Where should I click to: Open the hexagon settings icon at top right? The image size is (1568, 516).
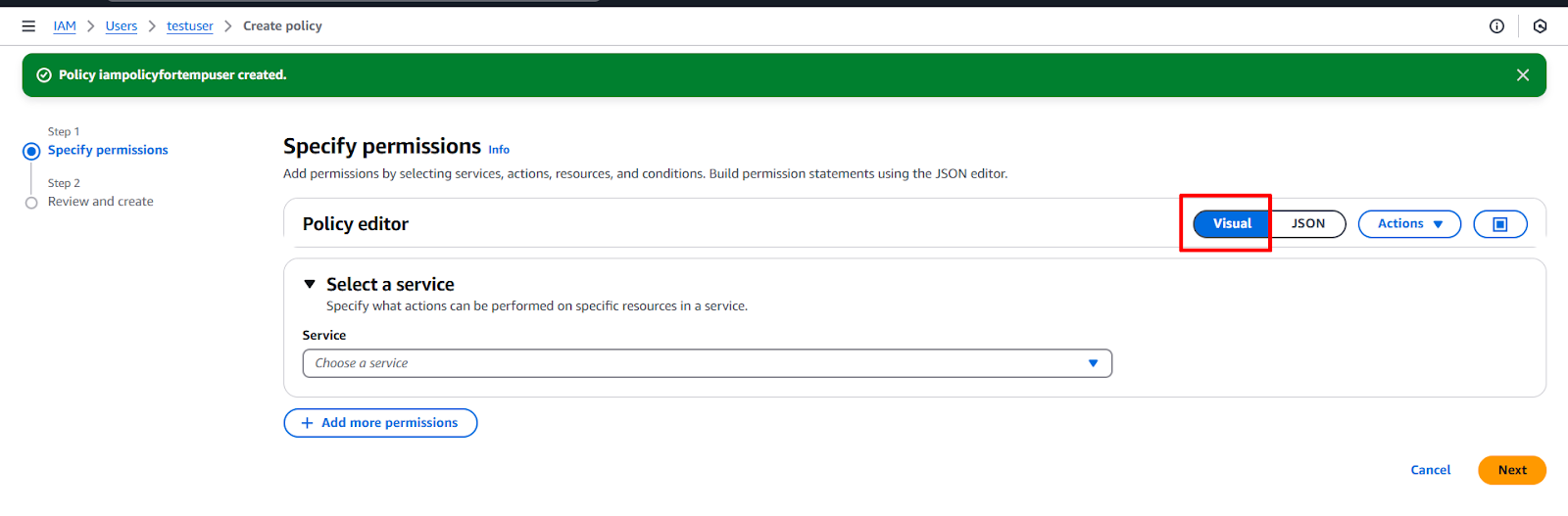click(x=1540, y=26)
